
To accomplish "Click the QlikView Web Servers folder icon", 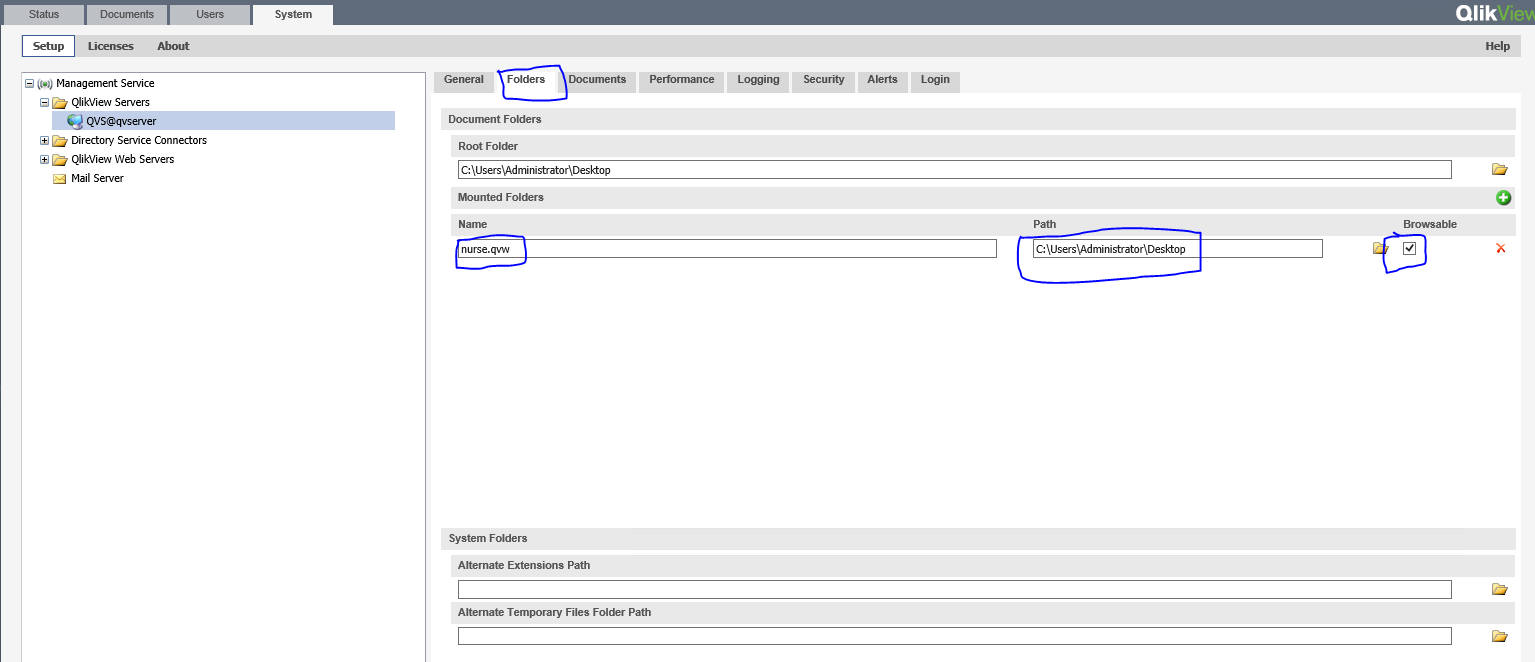I will click(x=60, y=160).
